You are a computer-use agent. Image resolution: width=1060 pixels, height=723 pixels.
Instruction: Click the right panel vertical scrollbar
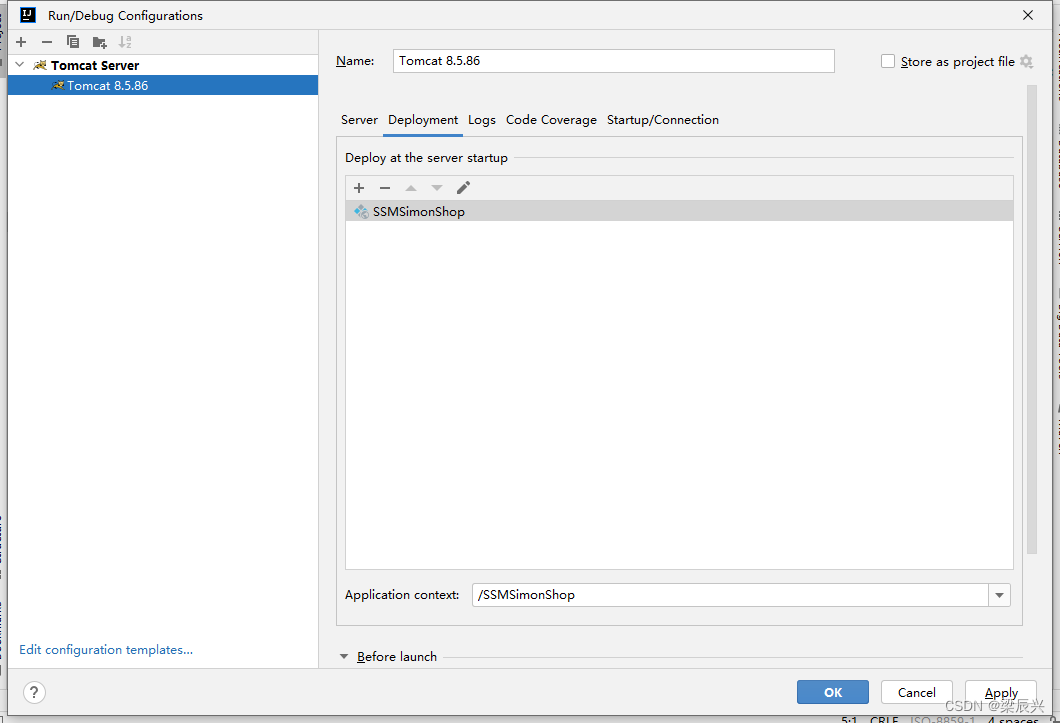tap(1032, 319)
